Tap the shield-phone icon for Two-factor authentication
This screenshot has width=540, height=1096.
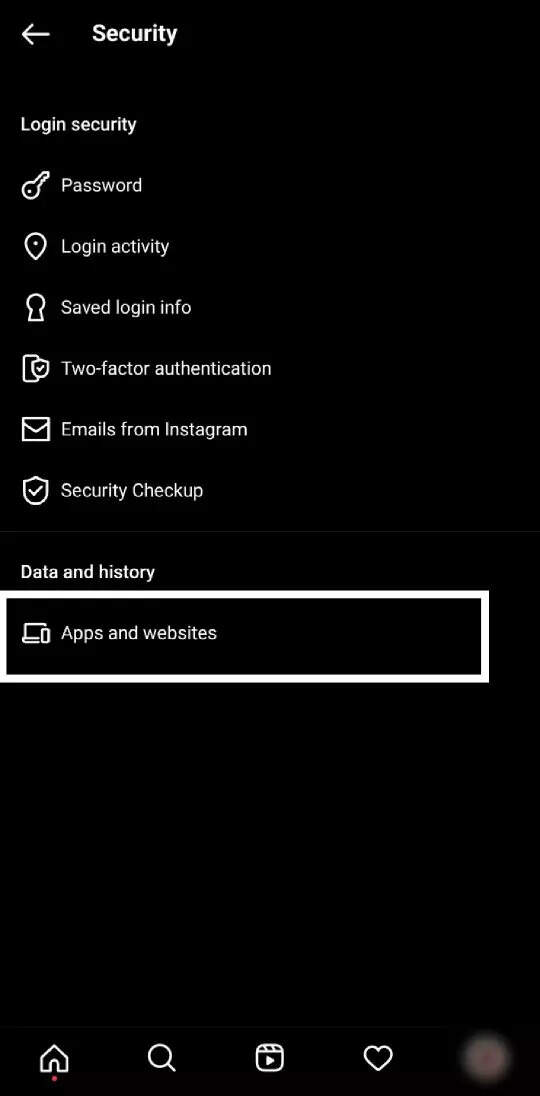35,368
